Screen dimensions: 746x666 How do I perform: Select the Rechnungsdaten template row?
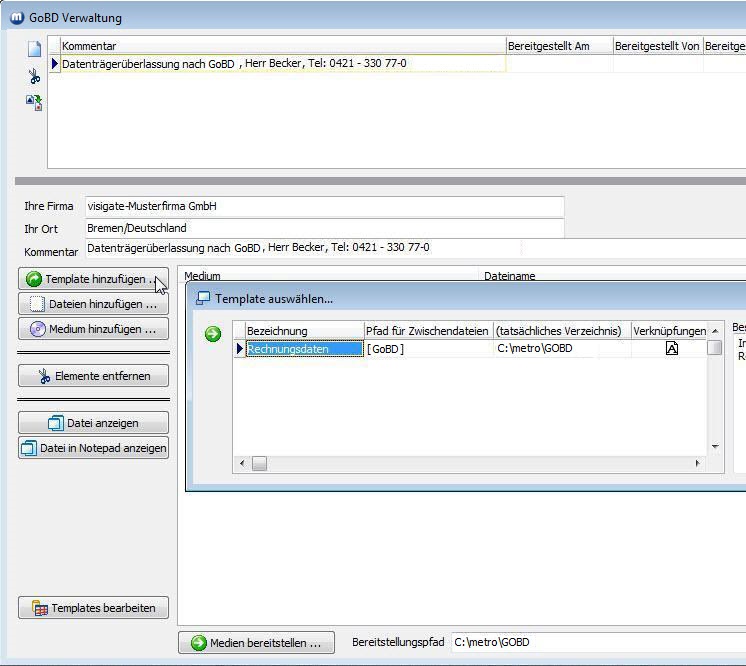pos(304,349)
